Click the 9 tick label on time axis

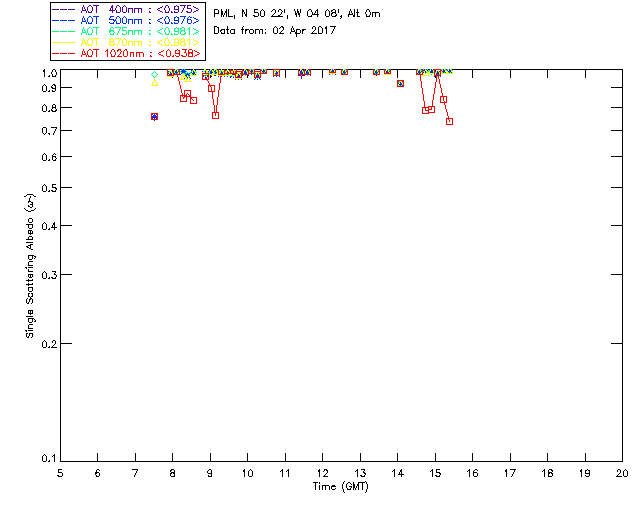(x=210, y=473)
